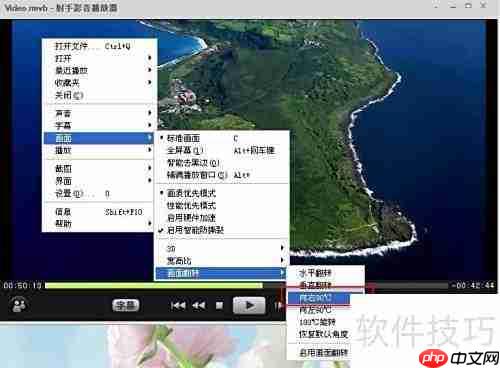Click the rewind double-arrow button
The height and width of the screenshot is (368, 500).
click(199, 305)
